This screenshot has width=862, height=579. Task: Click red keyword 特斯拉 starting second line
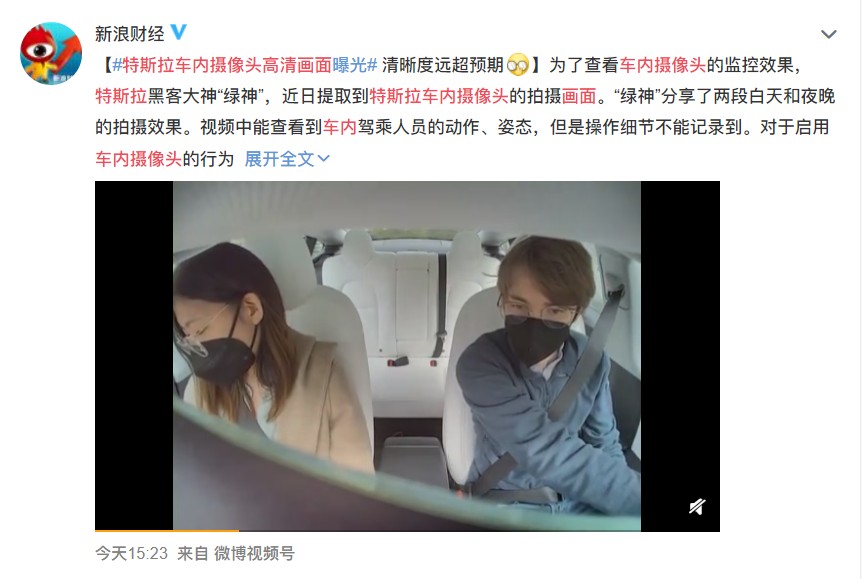(x=121, y=96)
